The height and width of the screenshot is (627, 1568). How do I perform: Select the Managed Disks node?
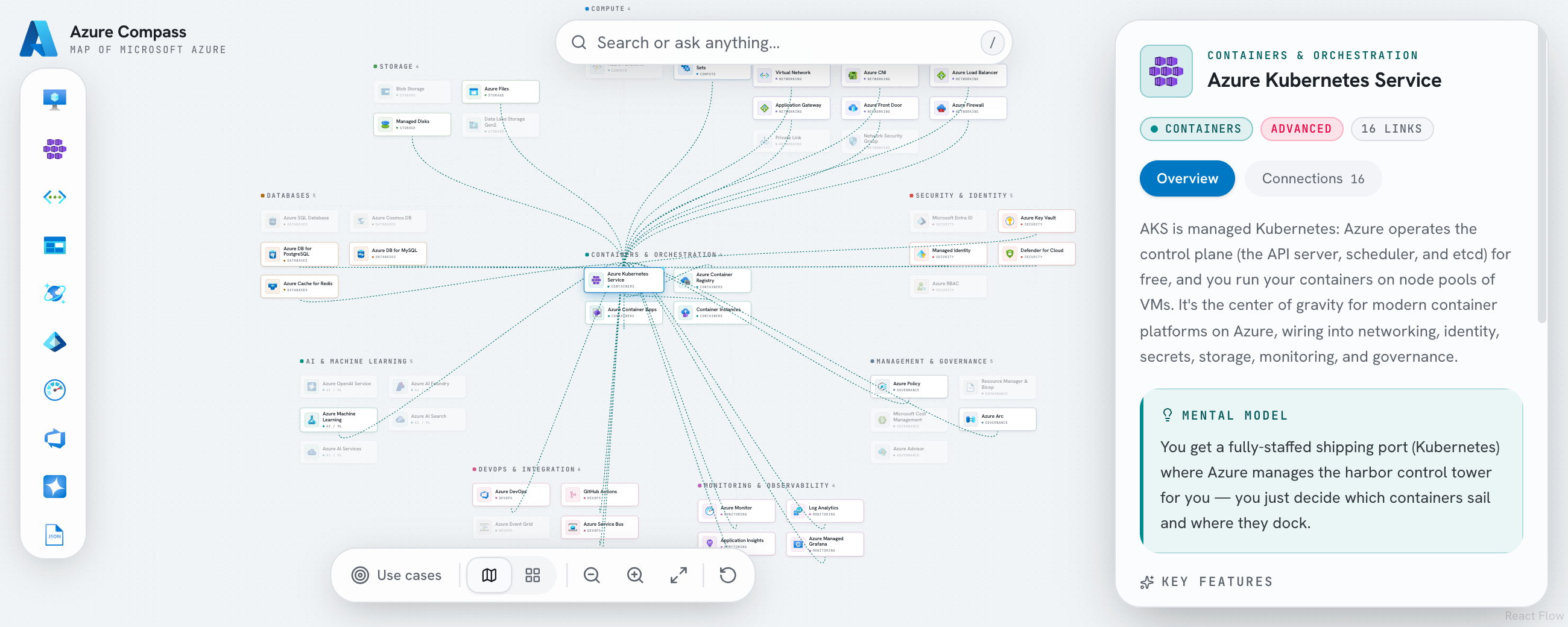pyautogui.click(x=412, y=124)
